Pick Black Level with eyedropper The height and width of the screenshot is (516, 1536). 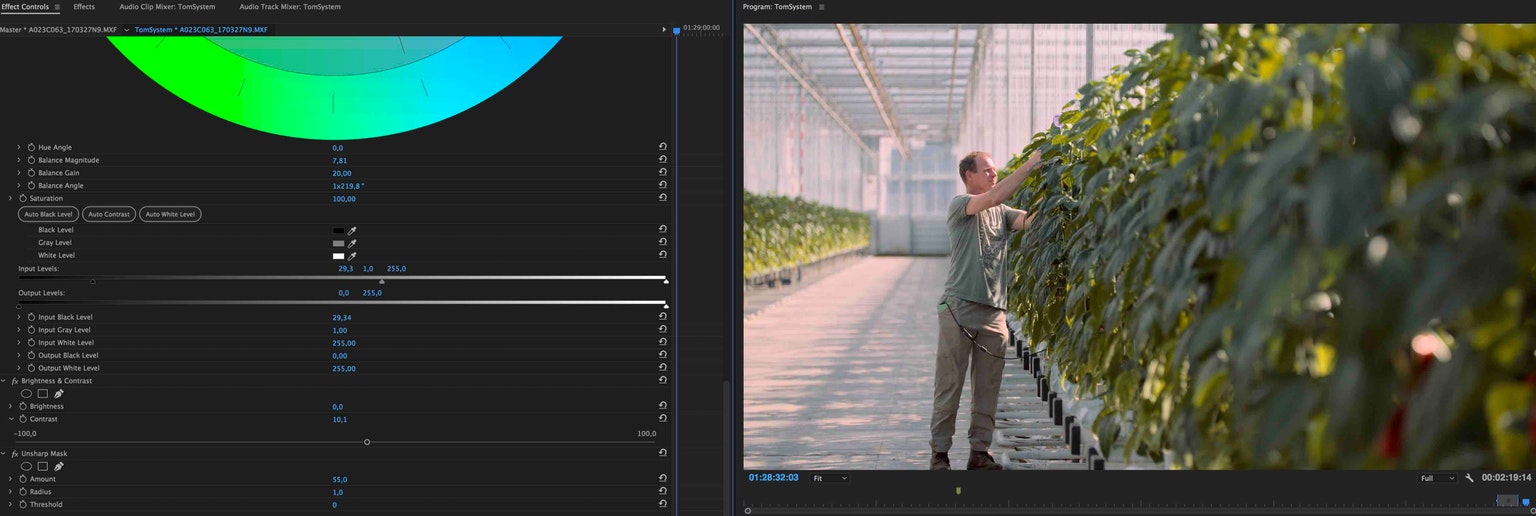tap(352, 230)
